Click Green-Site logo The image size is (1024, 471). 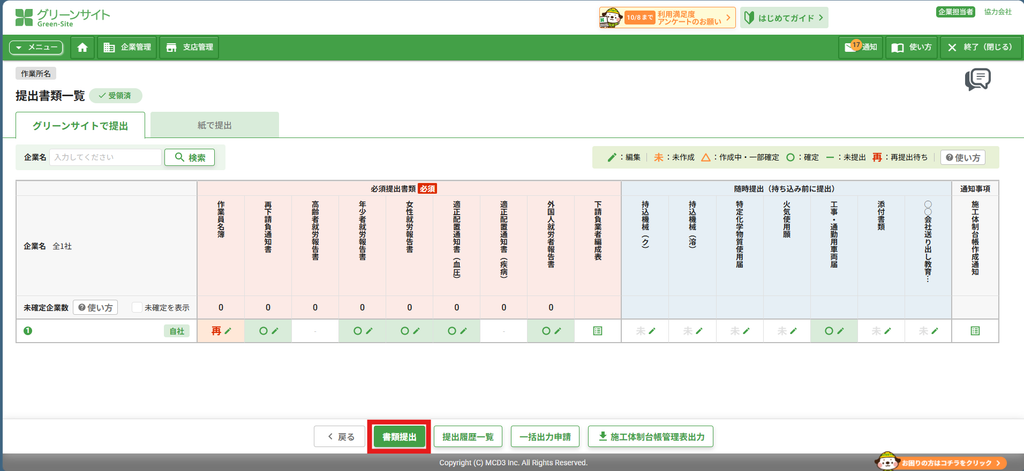(x=63, y=18)
